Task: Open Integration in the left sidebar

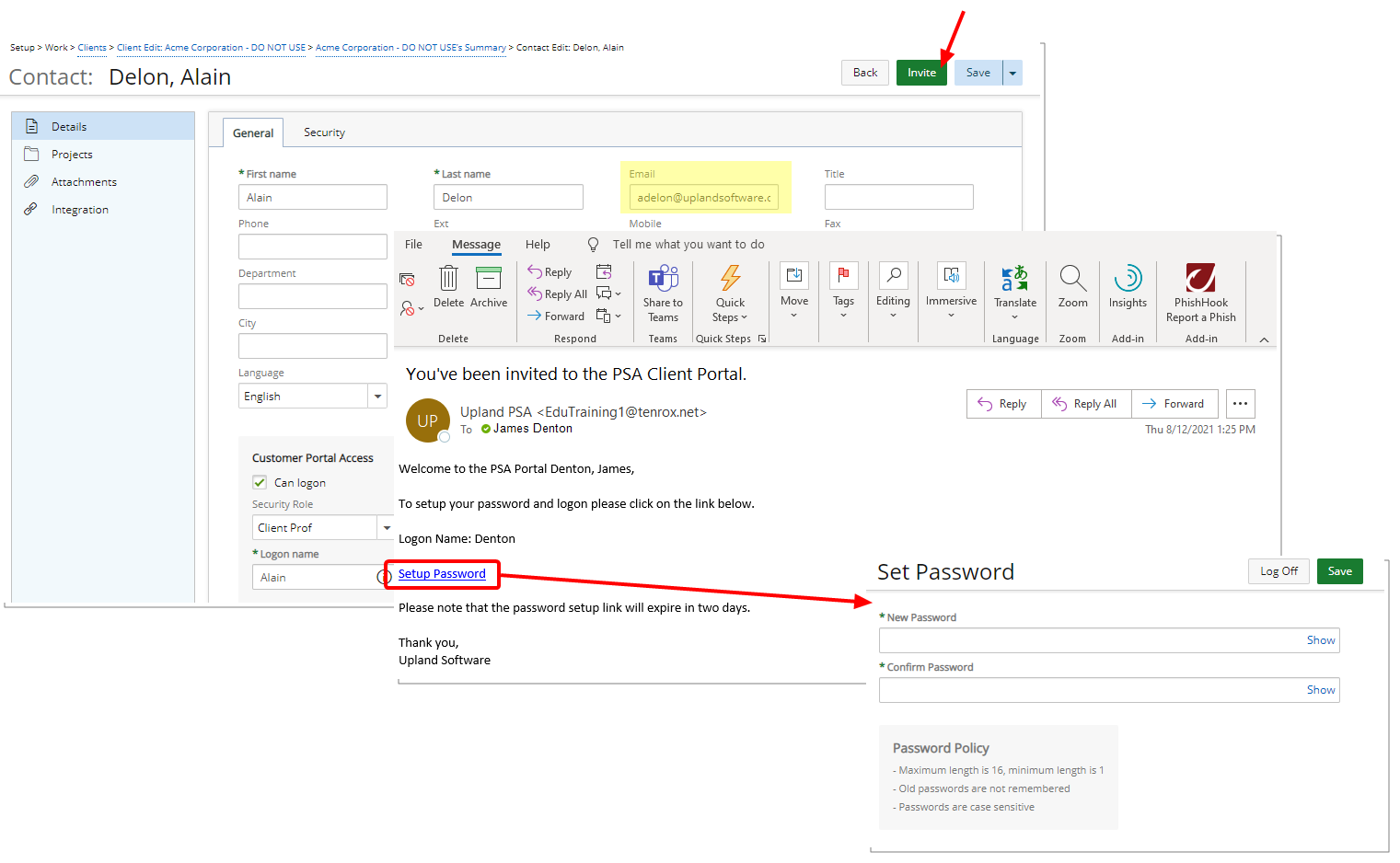Action: 103,209
